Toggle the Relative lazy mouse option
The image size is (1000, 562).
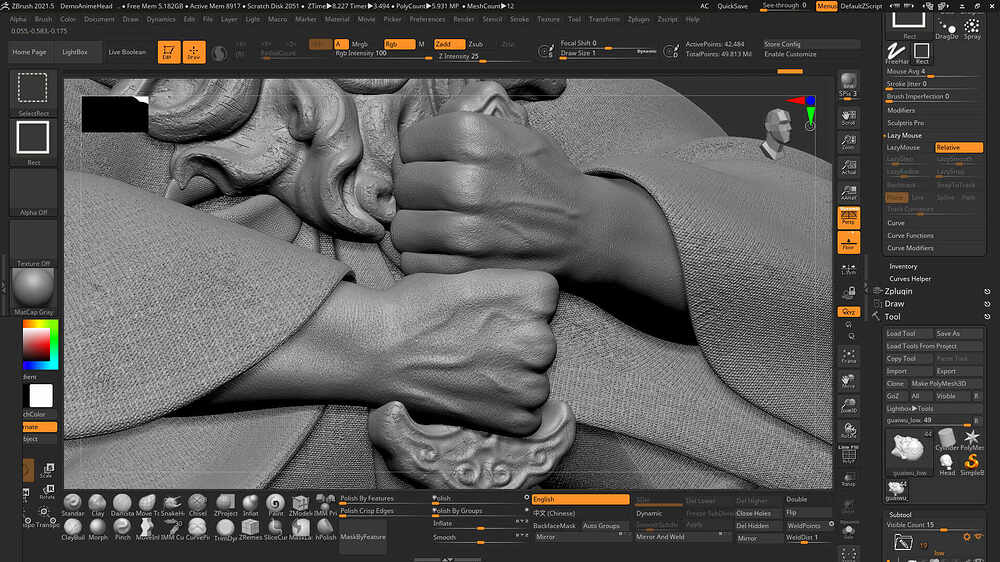pos(959,147)
